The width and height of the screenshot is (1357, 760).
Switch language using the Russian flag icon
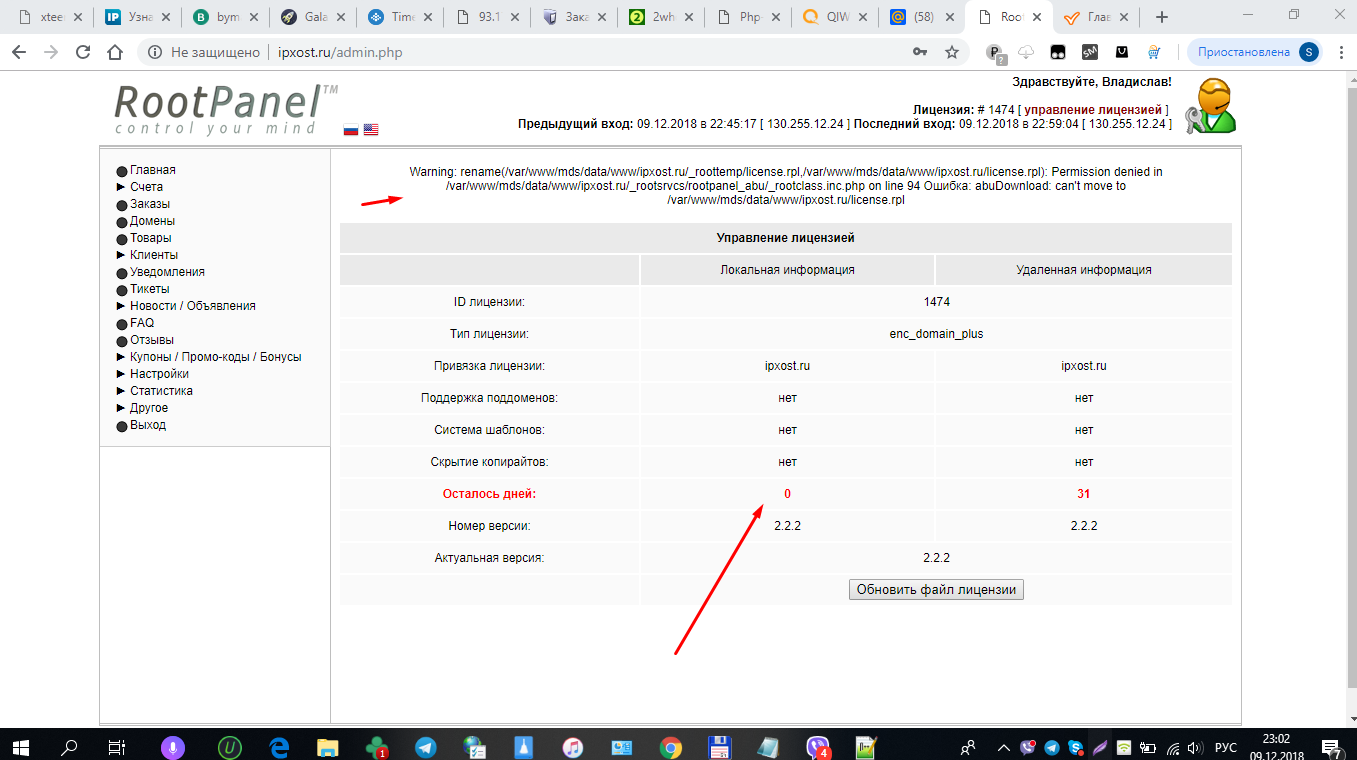[x=351, y=129]
